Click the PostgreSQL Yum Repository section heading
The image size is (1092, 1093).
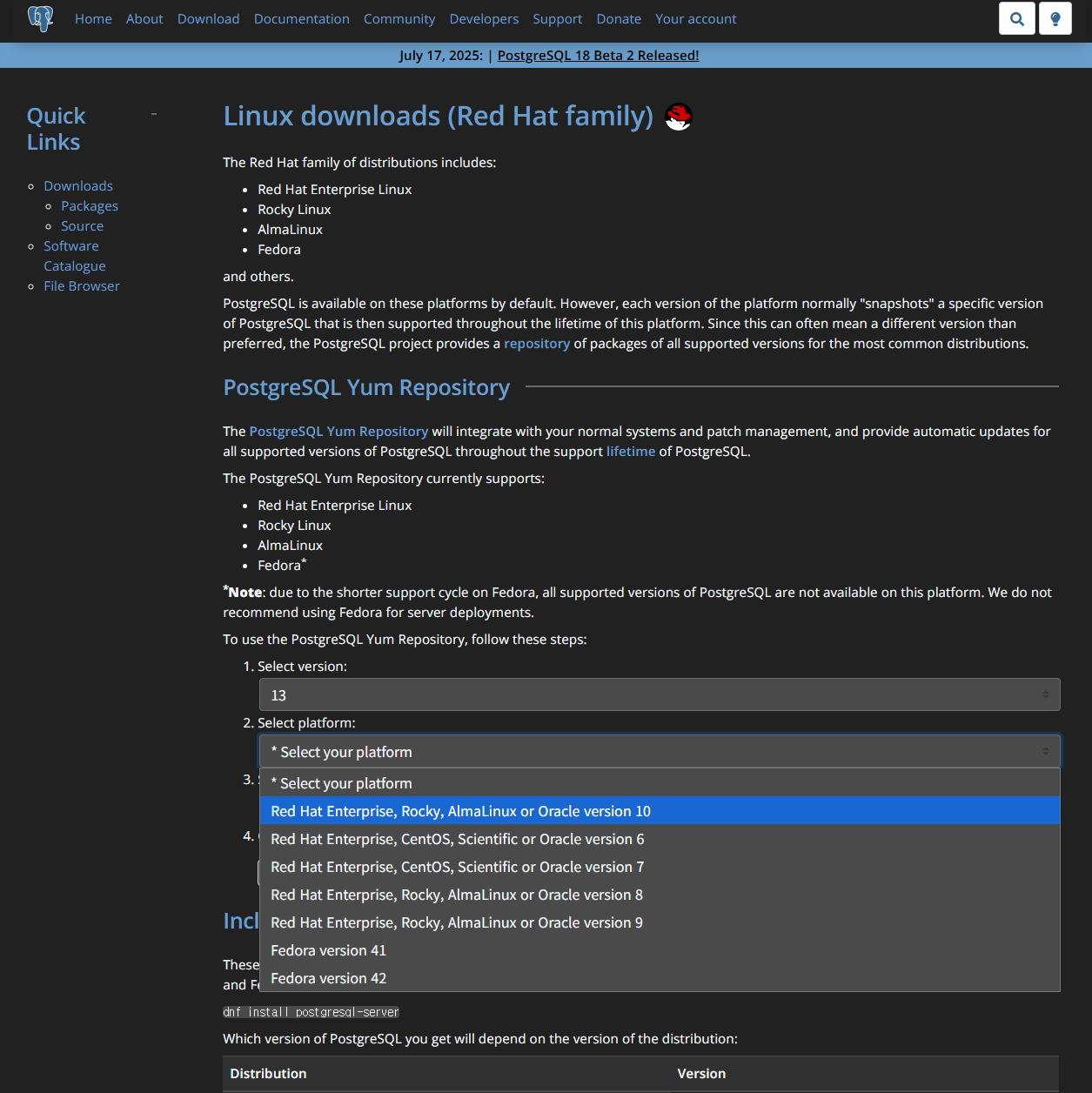[366, 387]
